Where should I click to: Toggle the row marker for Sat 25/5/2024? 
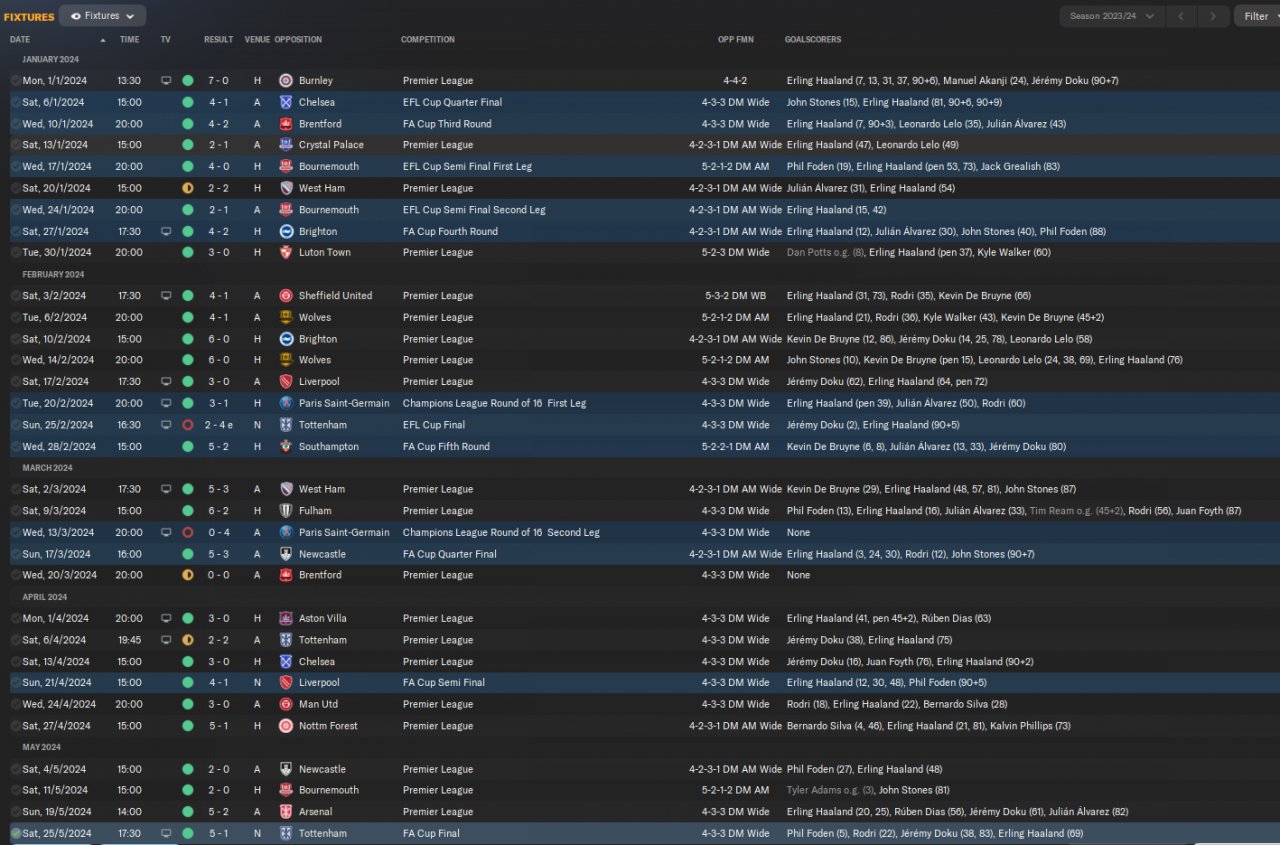(15, 834)
